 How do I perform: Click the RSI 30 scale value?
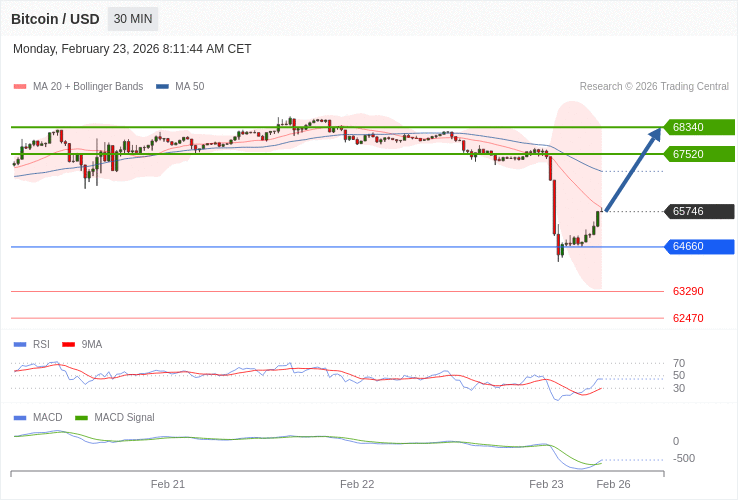point(679,388)
